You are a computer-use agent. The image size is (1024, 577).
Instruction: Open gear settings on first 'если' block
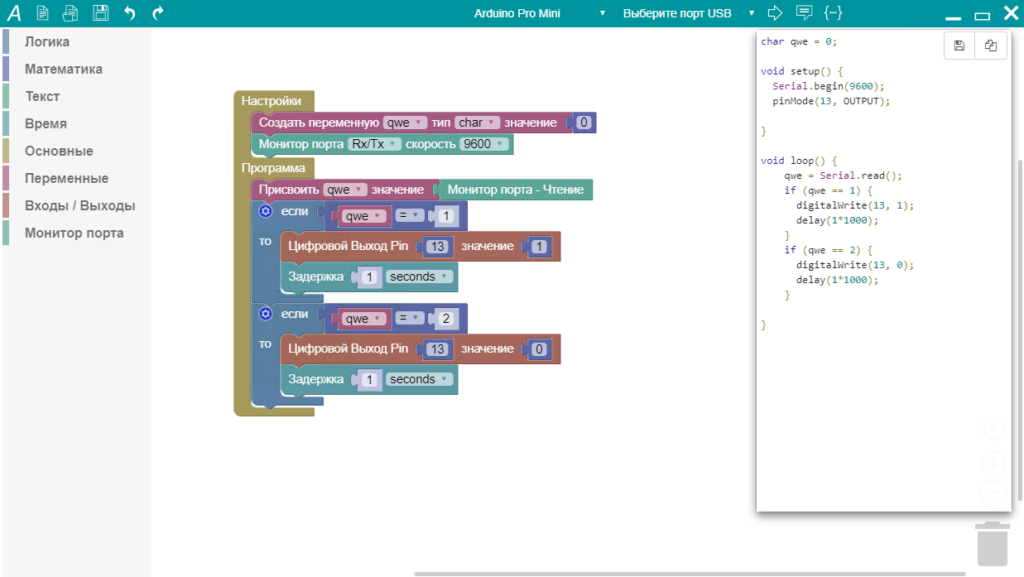265,211
